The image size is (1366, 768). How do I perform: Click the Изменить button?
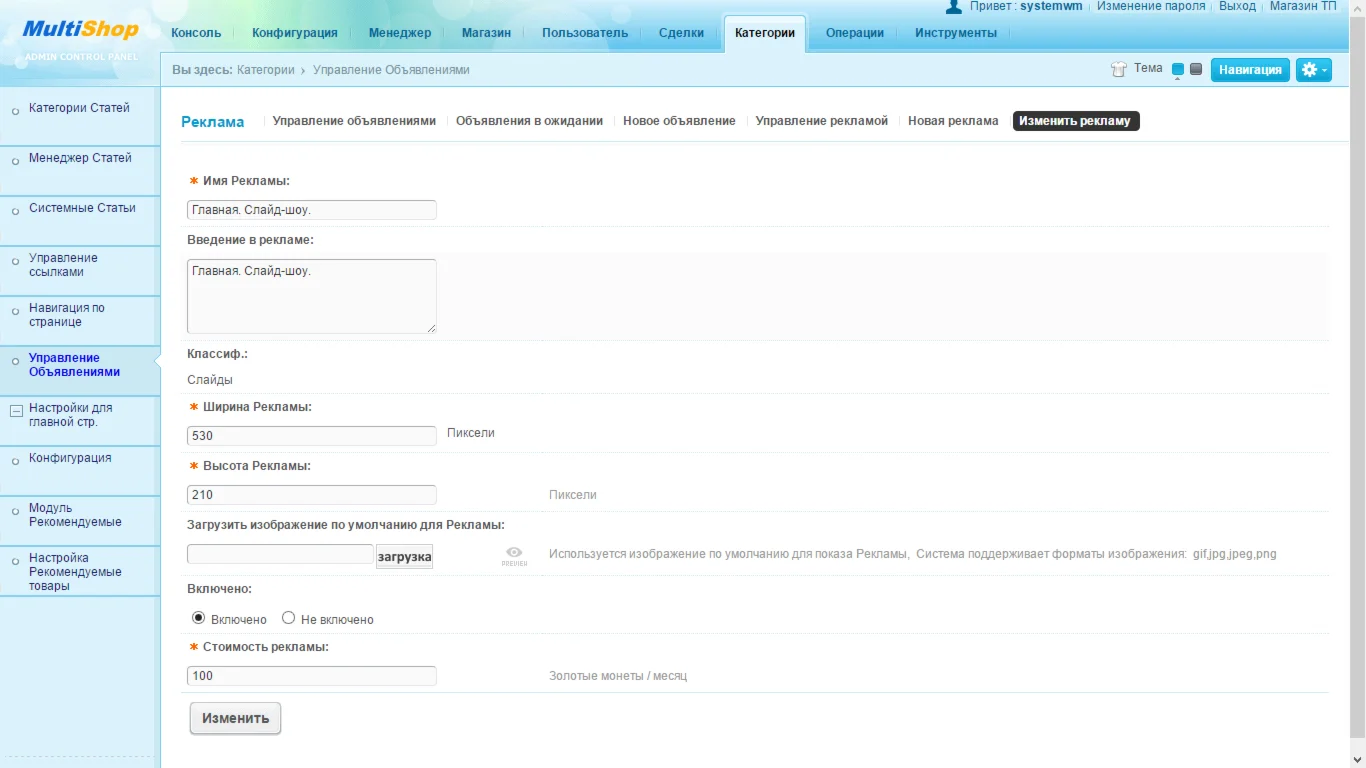[x=234, y=717]
